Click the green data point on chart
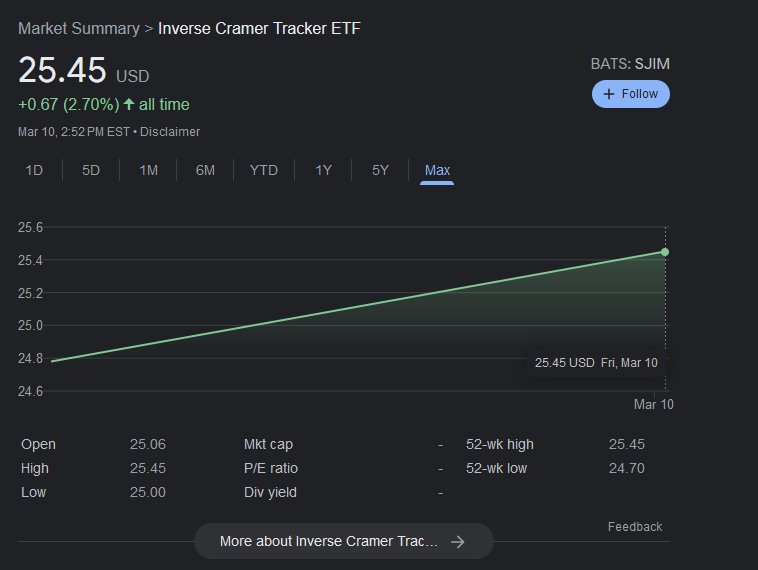Screen dimensions: 758x570 point(665,252)
